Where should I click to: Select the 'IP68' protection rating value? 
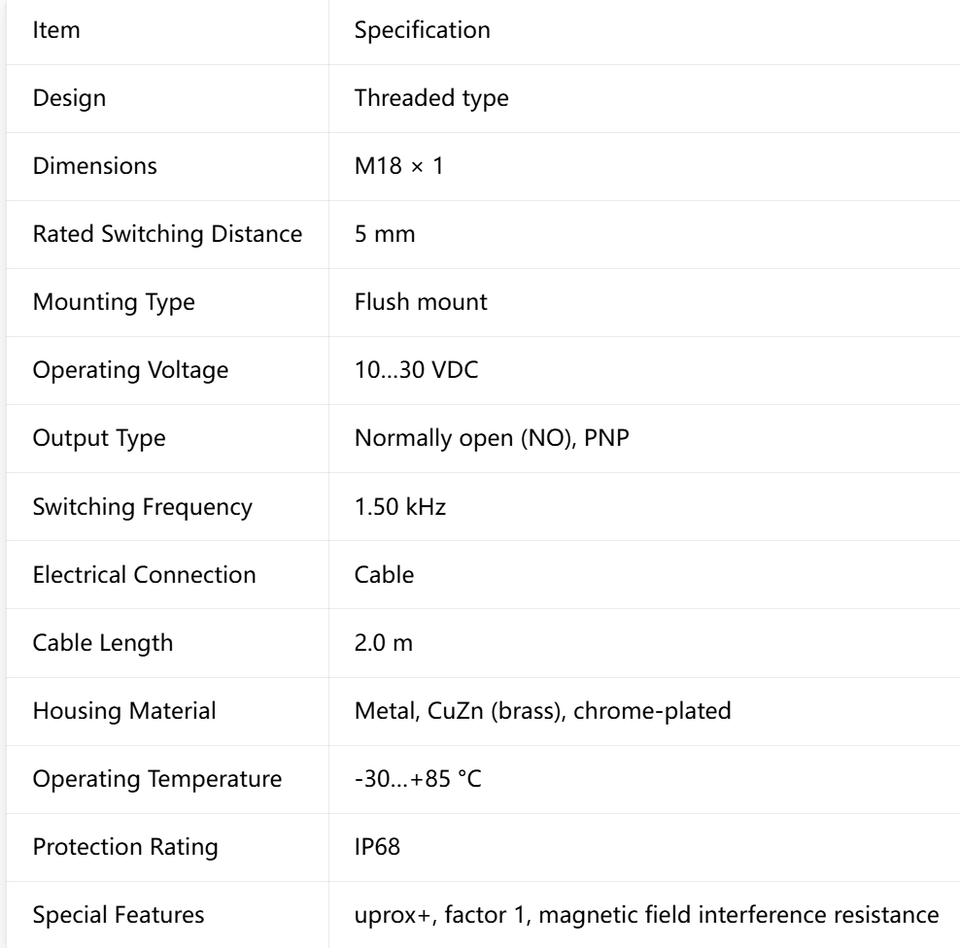pos(377,847)
